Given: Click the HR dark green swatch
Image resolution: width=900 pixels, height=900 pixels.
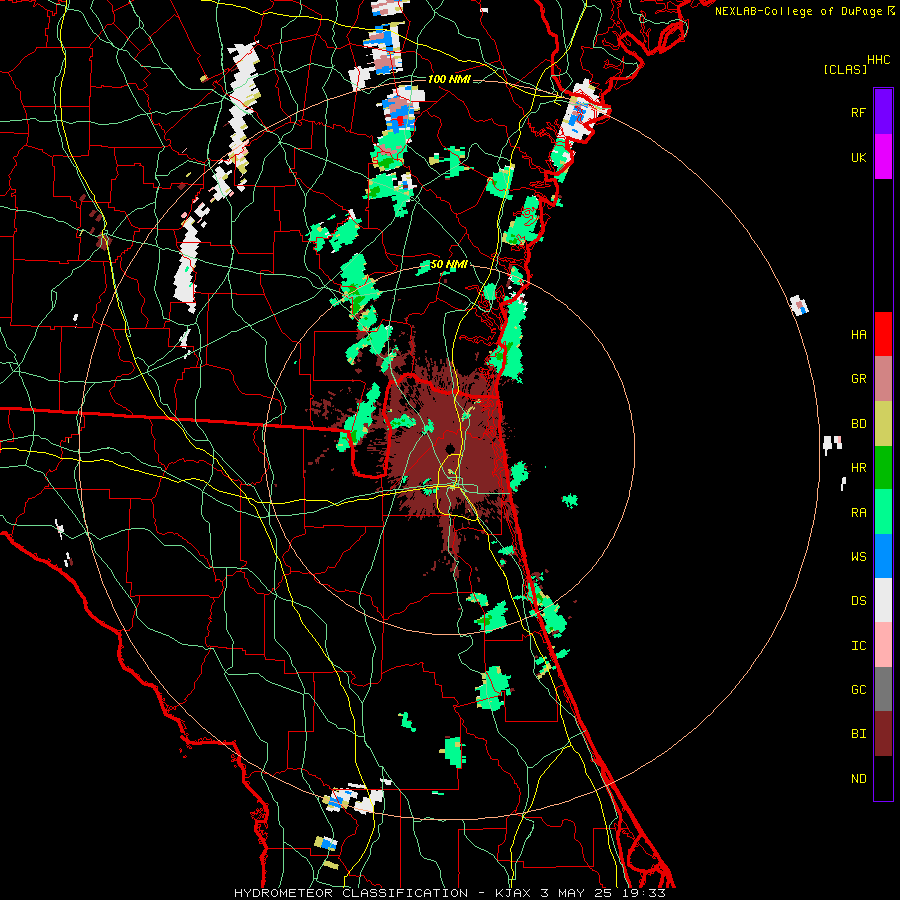Looking at the screenshot, I should tap(883, 468).
